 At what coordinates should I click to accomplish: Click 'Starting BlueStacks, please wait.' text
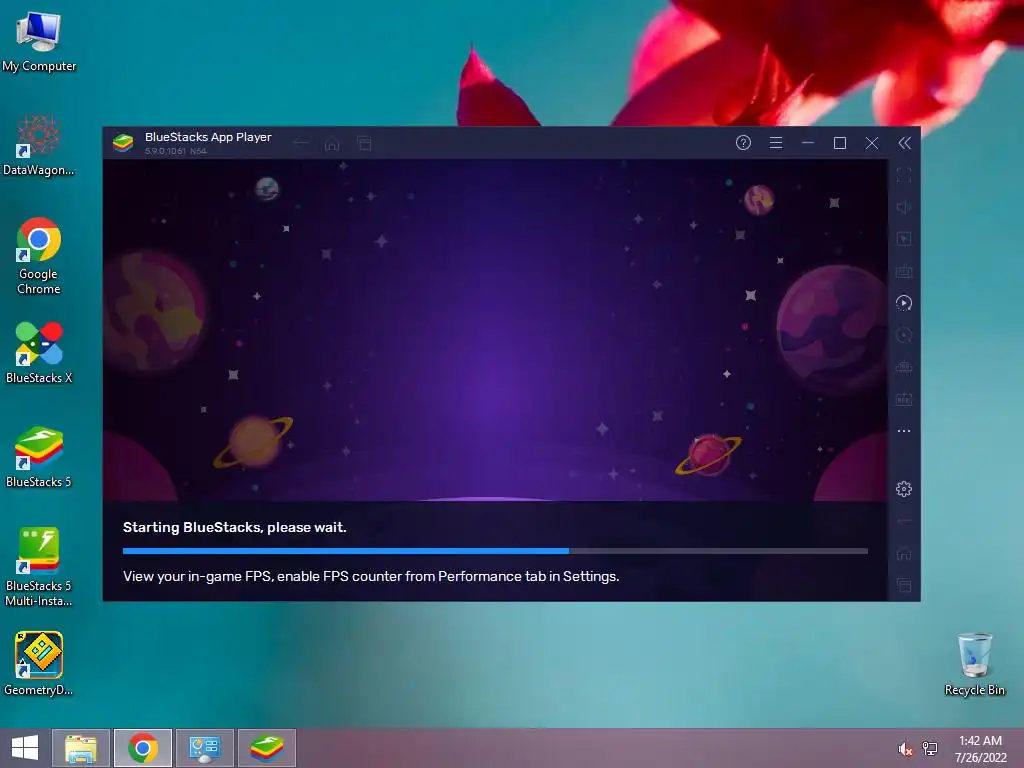coord(234,527)
